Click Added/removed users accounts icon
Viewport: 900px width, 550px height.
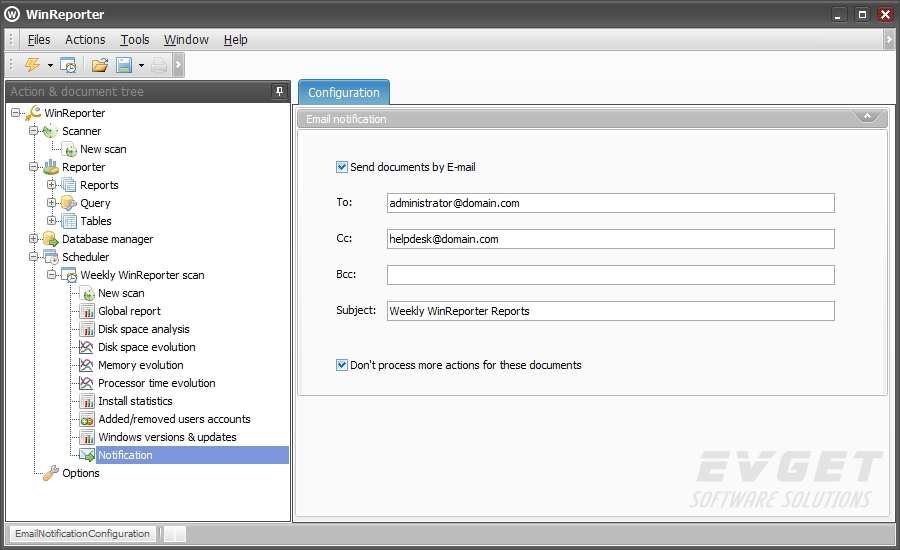87,419
